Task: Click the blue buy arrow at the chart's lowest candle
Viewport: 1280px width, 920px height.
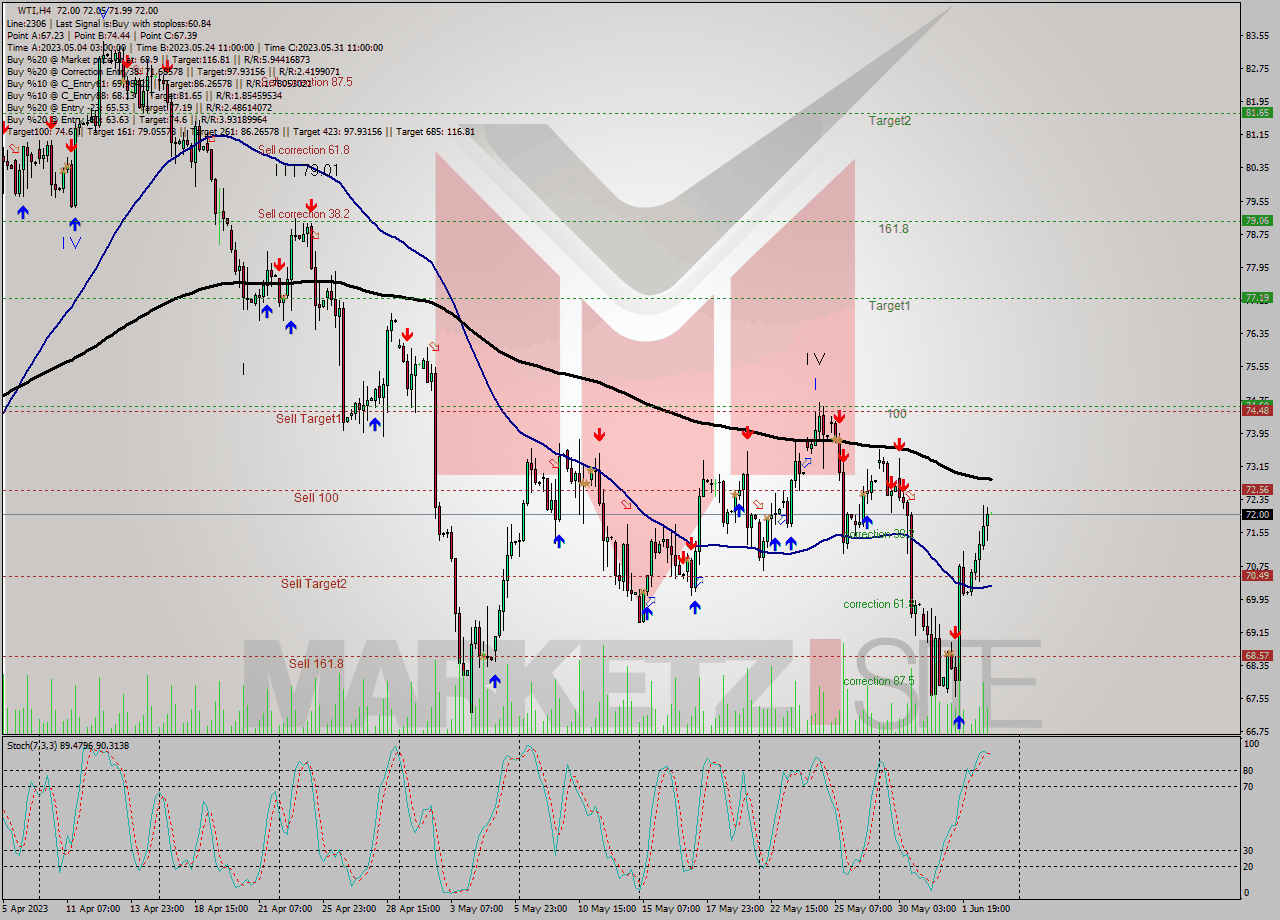Action: coord(959,722)
